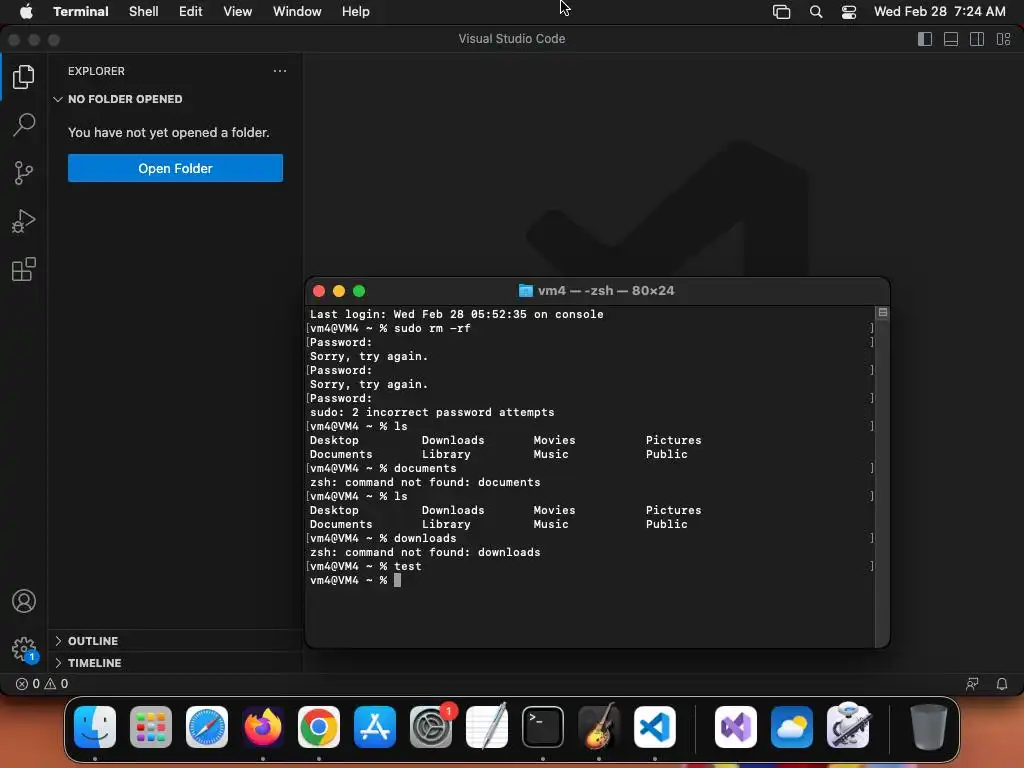Open Run and Debug view
This screenshot has height=768, width=1024.
pos(24,221)
